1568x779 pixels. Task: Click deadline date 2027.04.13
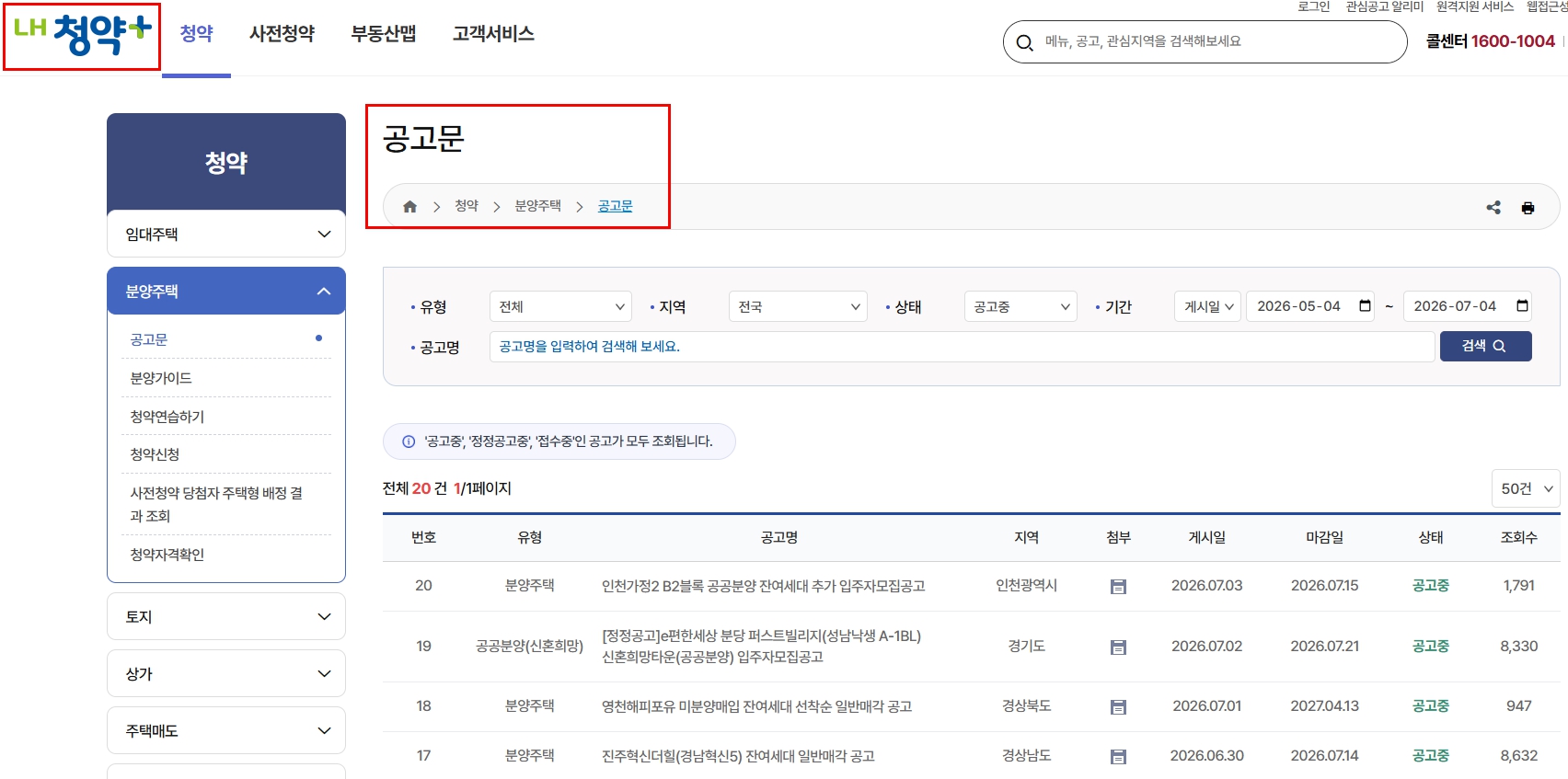pos(1325,706)
